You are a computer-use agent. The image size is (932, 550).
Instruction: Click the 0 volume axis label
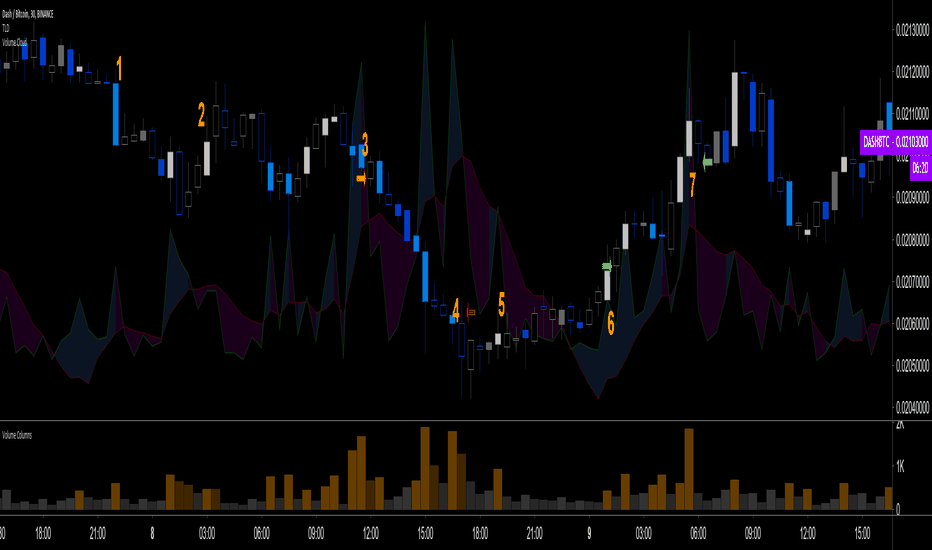click(898, 510)
